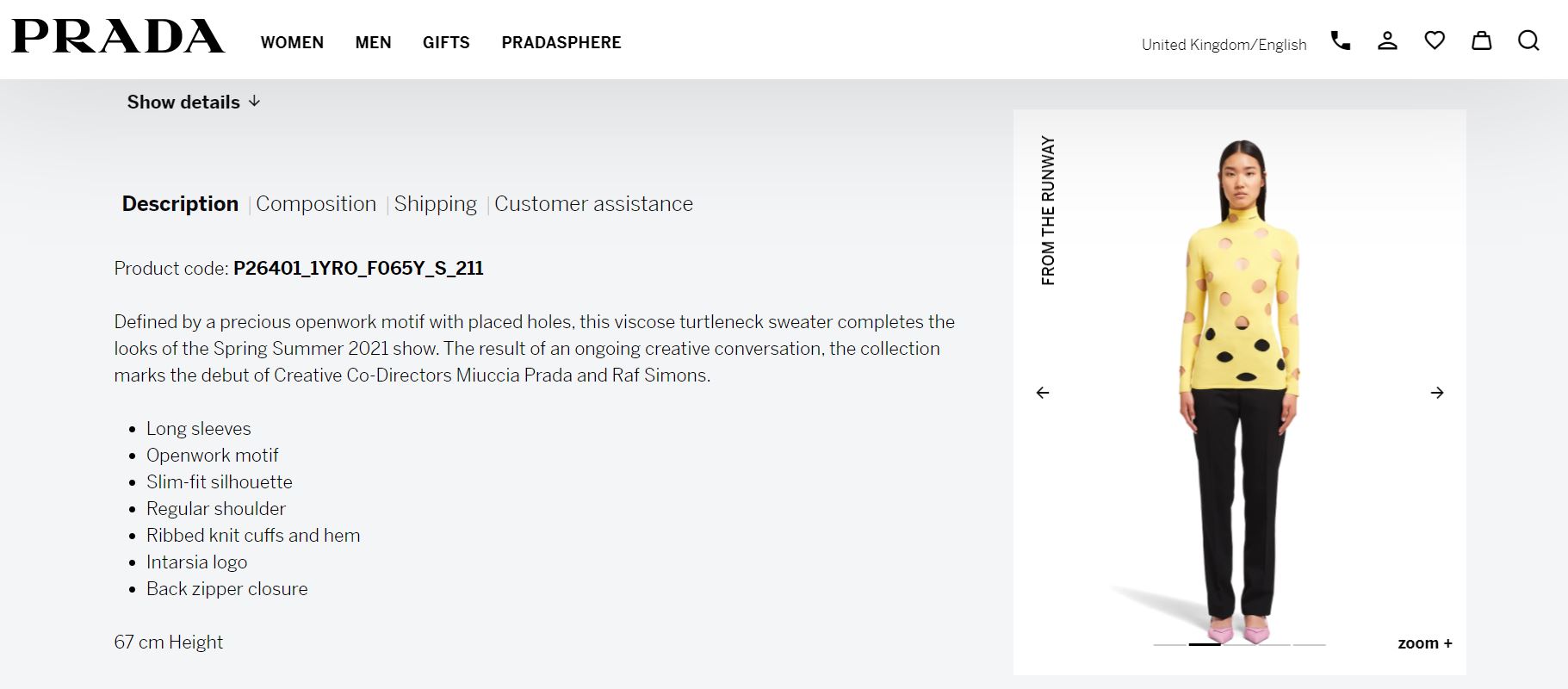Open United Kingdom/English region selector
This screenshot has height=689, width=1568.
(x=1224, y=45)
